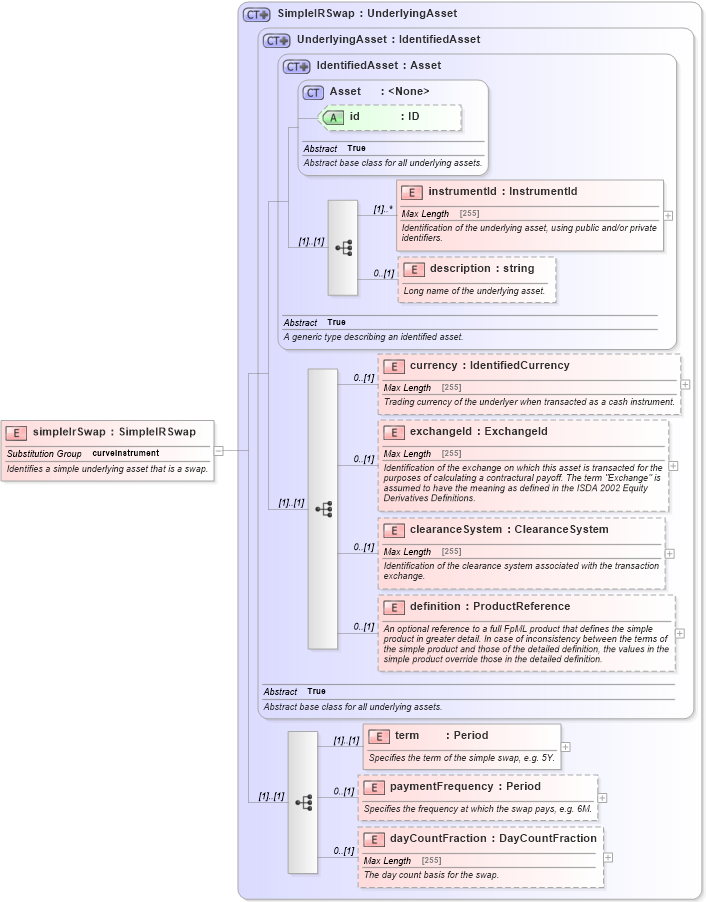Viewport: 706px width, 902px height.
Task: Select the sequence compositor for currency and exchangeId
Action: pyautogui.click(x=323, y=509)
